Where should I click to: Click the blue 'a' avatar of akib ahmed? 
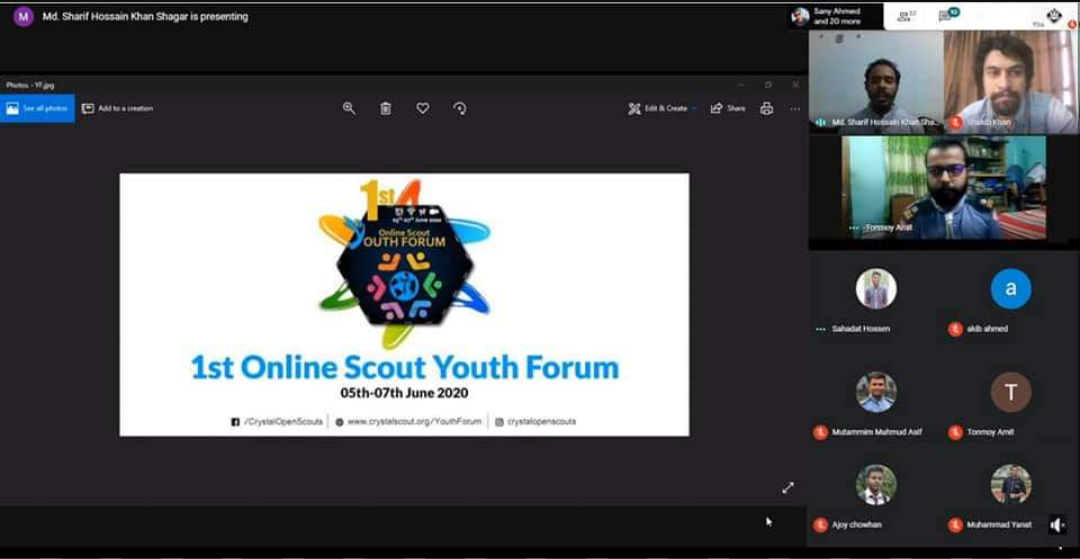[1010, 288]
